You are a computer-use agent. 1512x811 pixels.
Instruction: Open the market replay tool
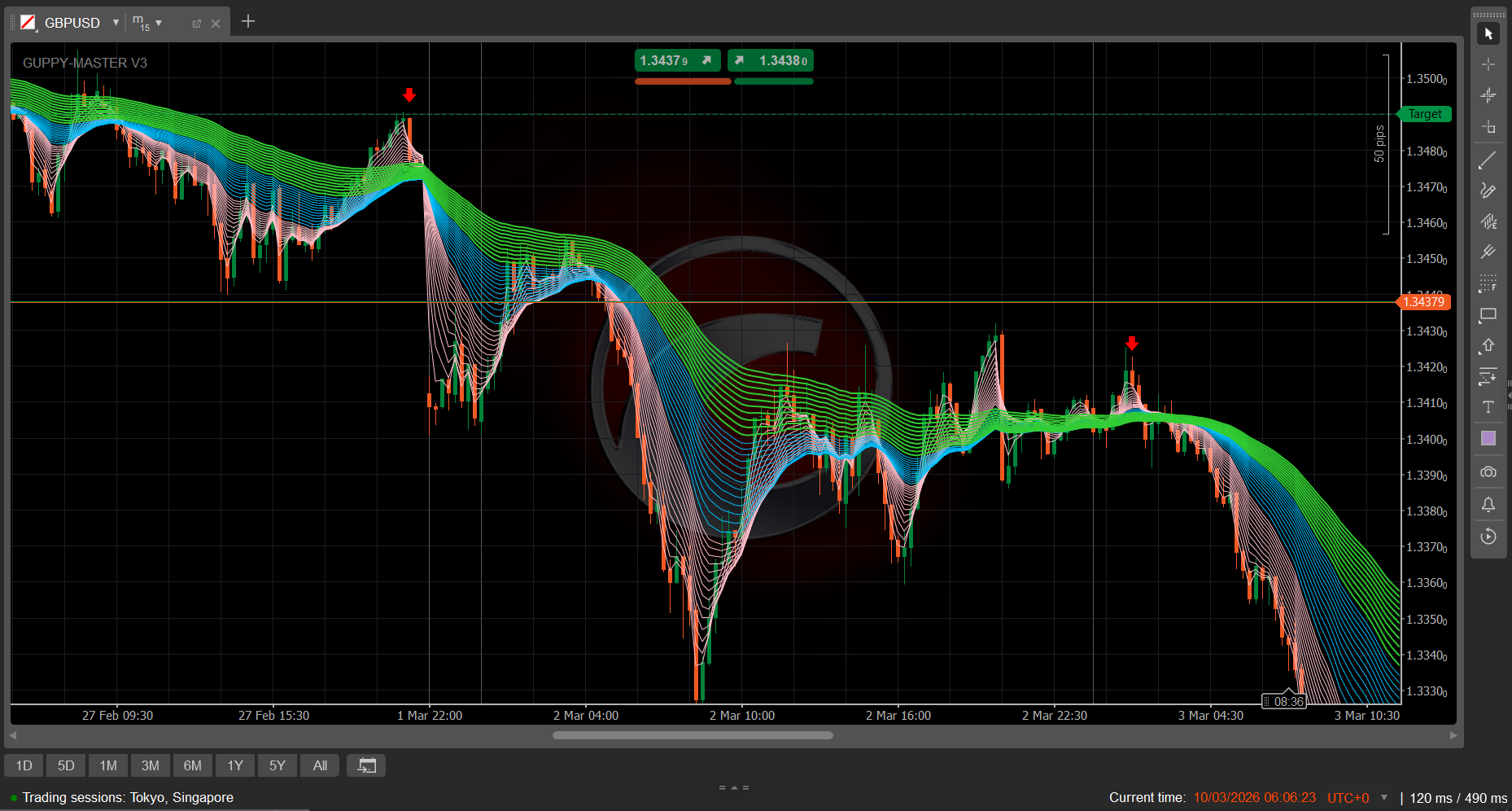pyautogui.click(x=1488, y=537)
